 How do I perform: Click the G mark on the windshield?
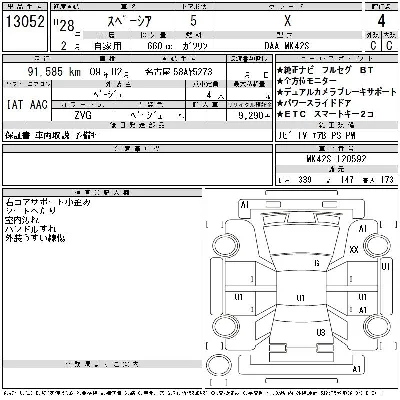coord(317,263)
